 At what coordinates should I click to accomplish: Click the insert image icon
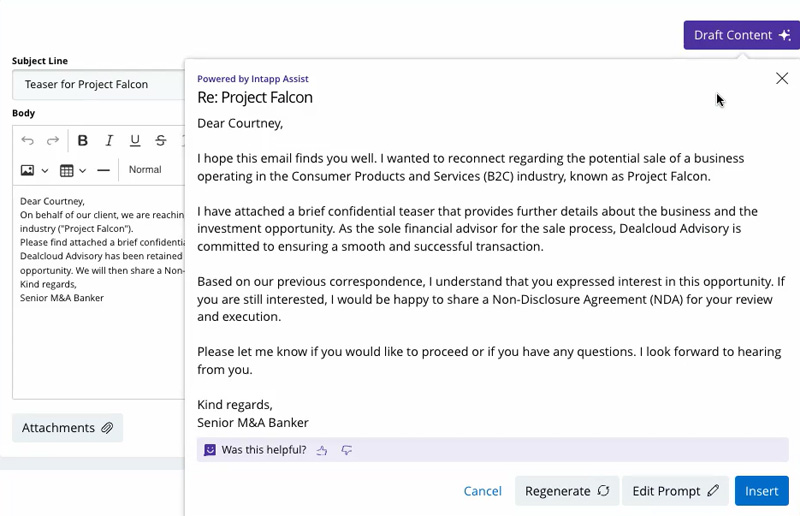(x=28, y=170)
